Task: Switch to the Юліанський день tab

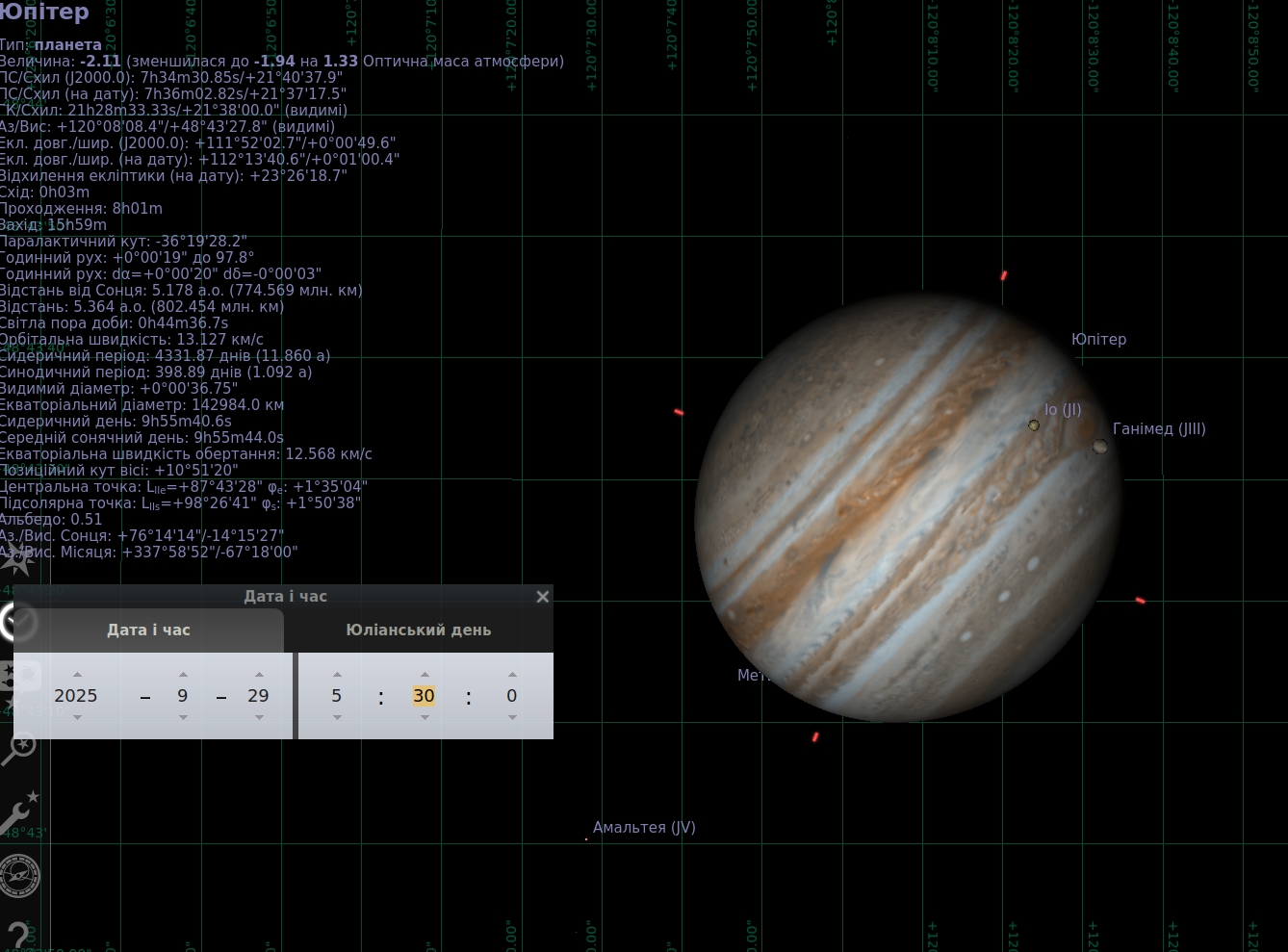Action: [x=419, y=630]
